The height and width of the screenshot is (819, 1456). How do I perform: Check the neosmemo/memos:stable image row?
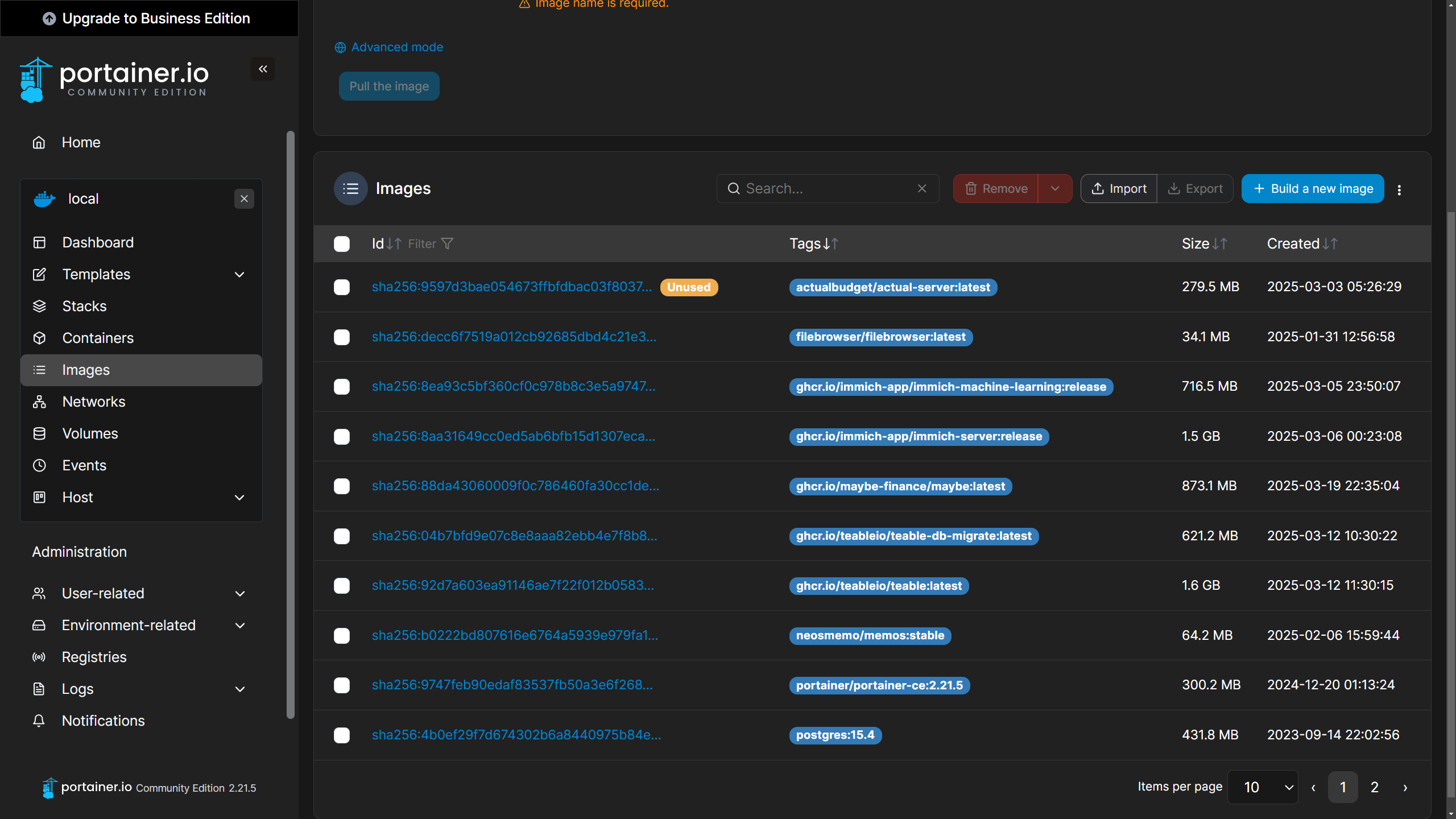[x=342, y=635]
